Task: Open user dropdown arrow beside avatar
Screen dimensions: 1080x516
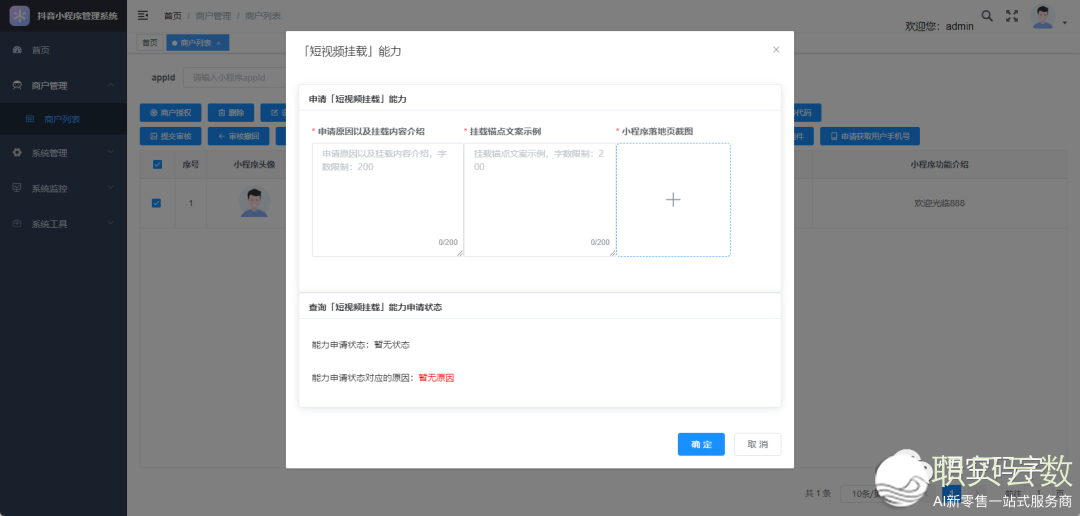Action: coord(1065,25)
